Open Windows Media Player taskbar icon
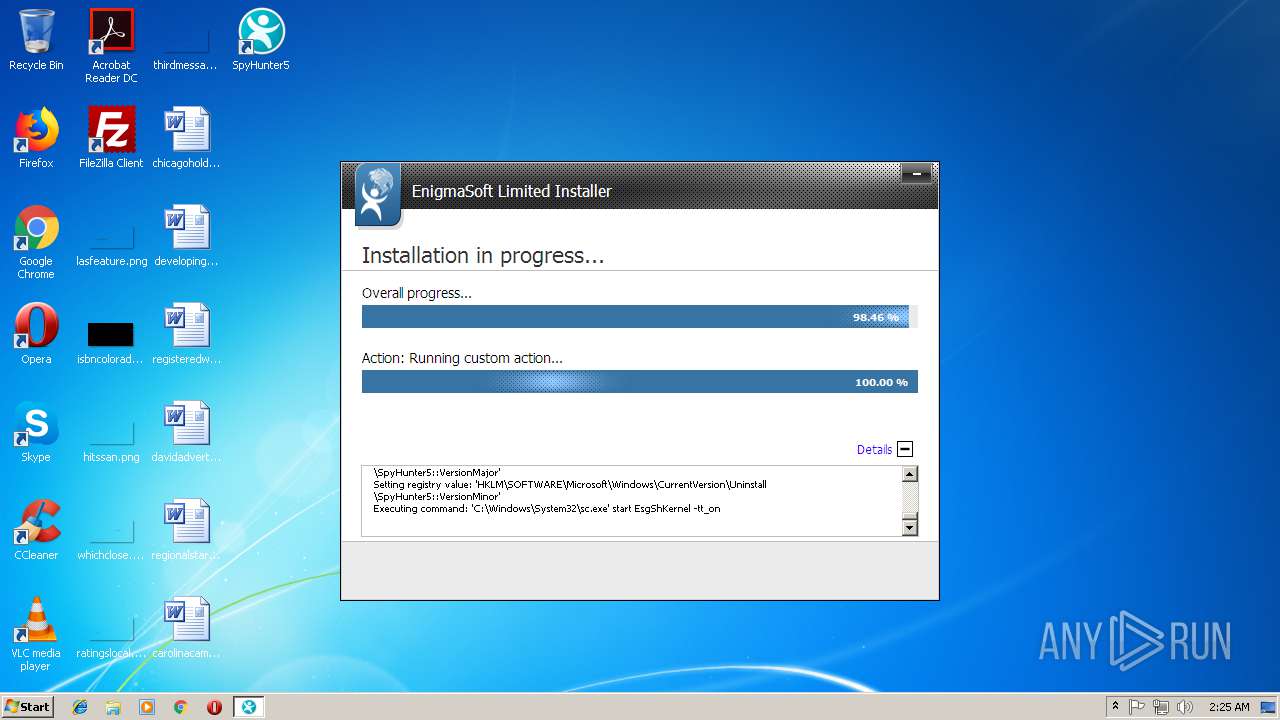The image size is (1280, 720). click(x=147, y=707)
